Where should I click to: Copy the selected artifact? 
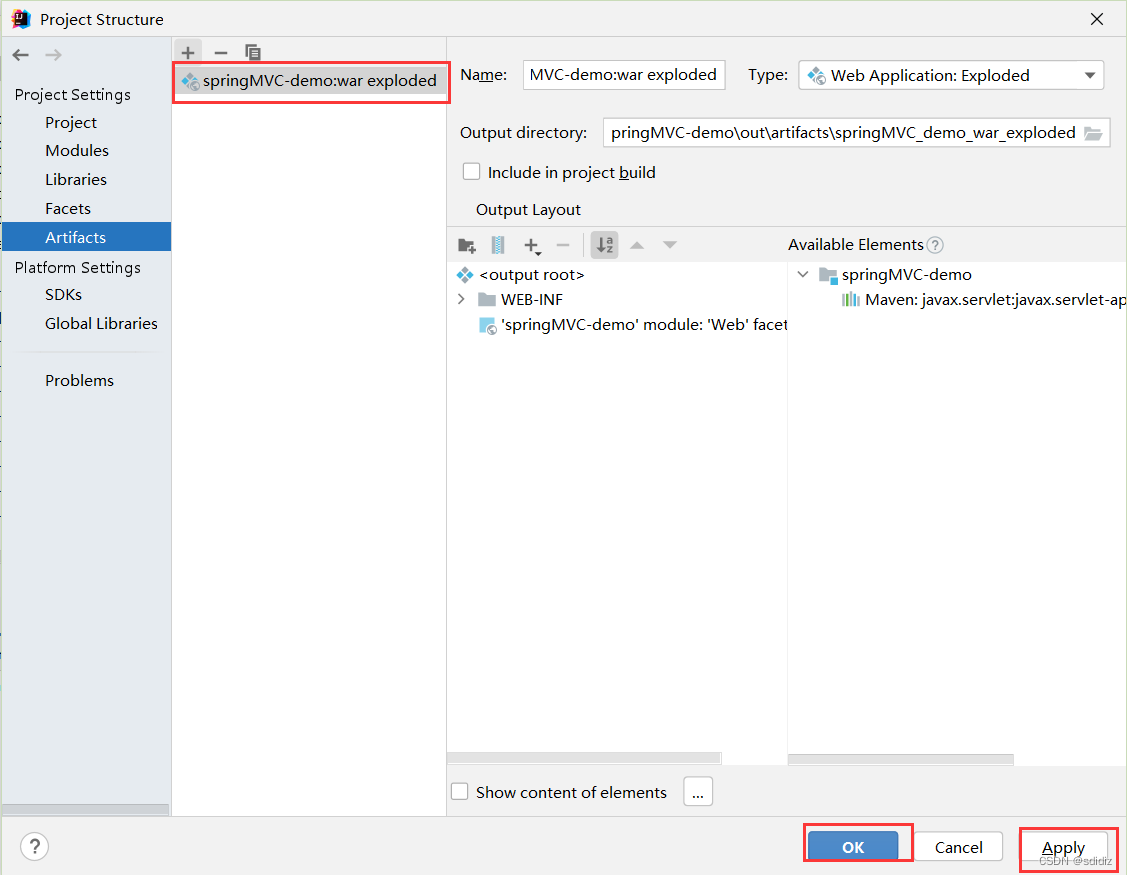pos(252,52)
